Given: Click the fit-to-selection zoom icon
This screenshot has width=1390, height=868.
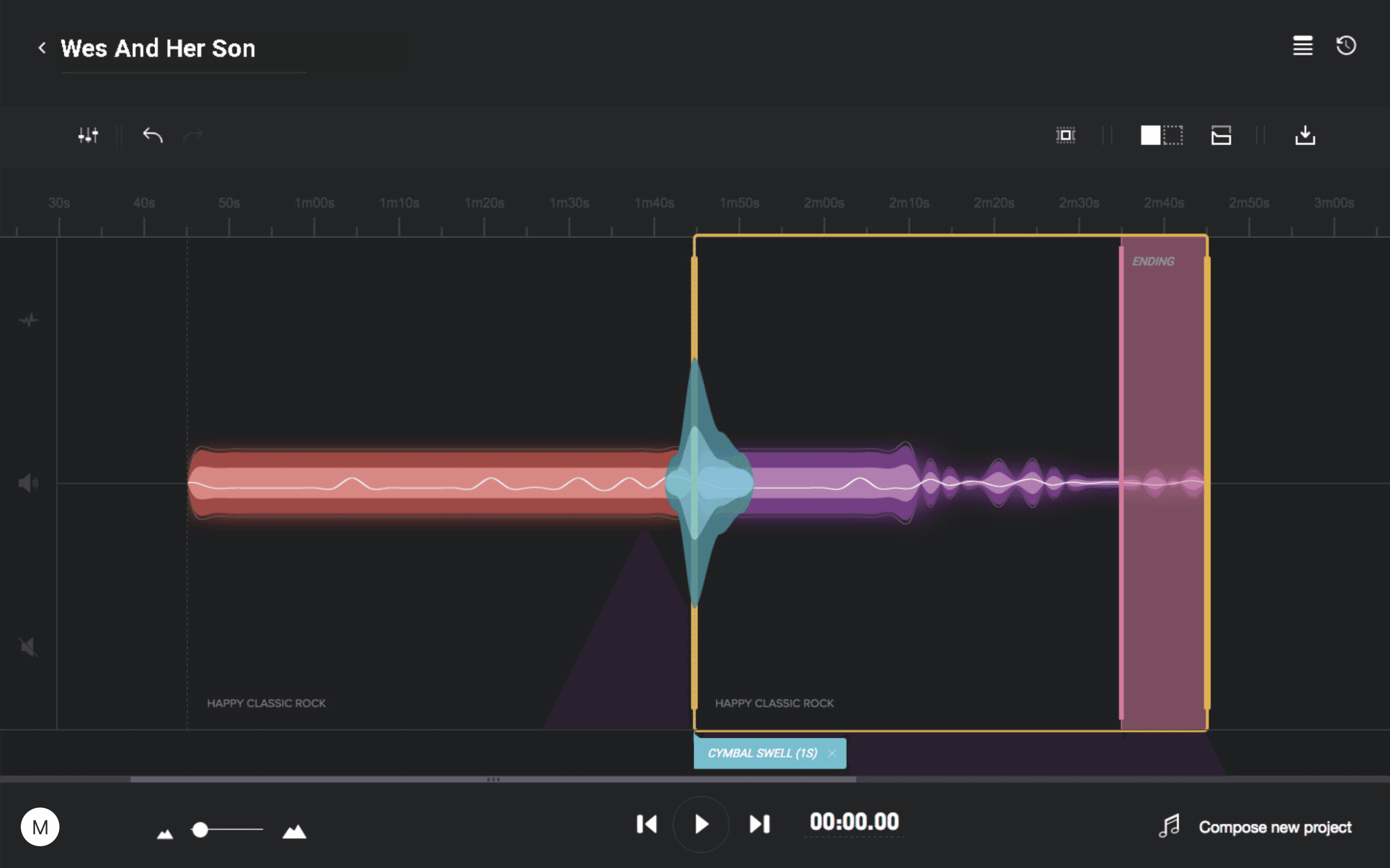Looking at the screenshot, I should (x=1065, y=135).
